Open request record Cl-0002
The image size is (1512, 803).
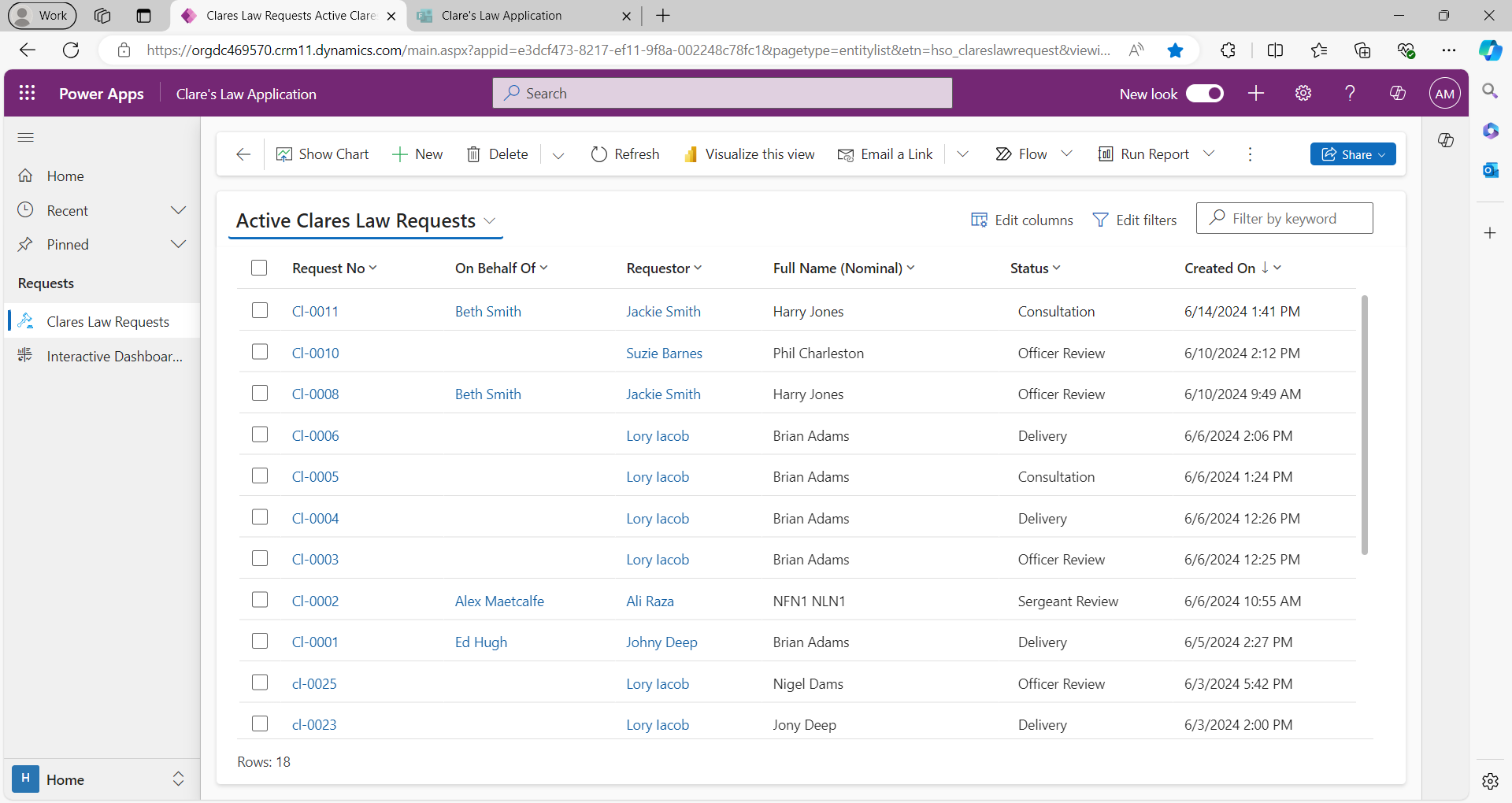click(315, 601)
